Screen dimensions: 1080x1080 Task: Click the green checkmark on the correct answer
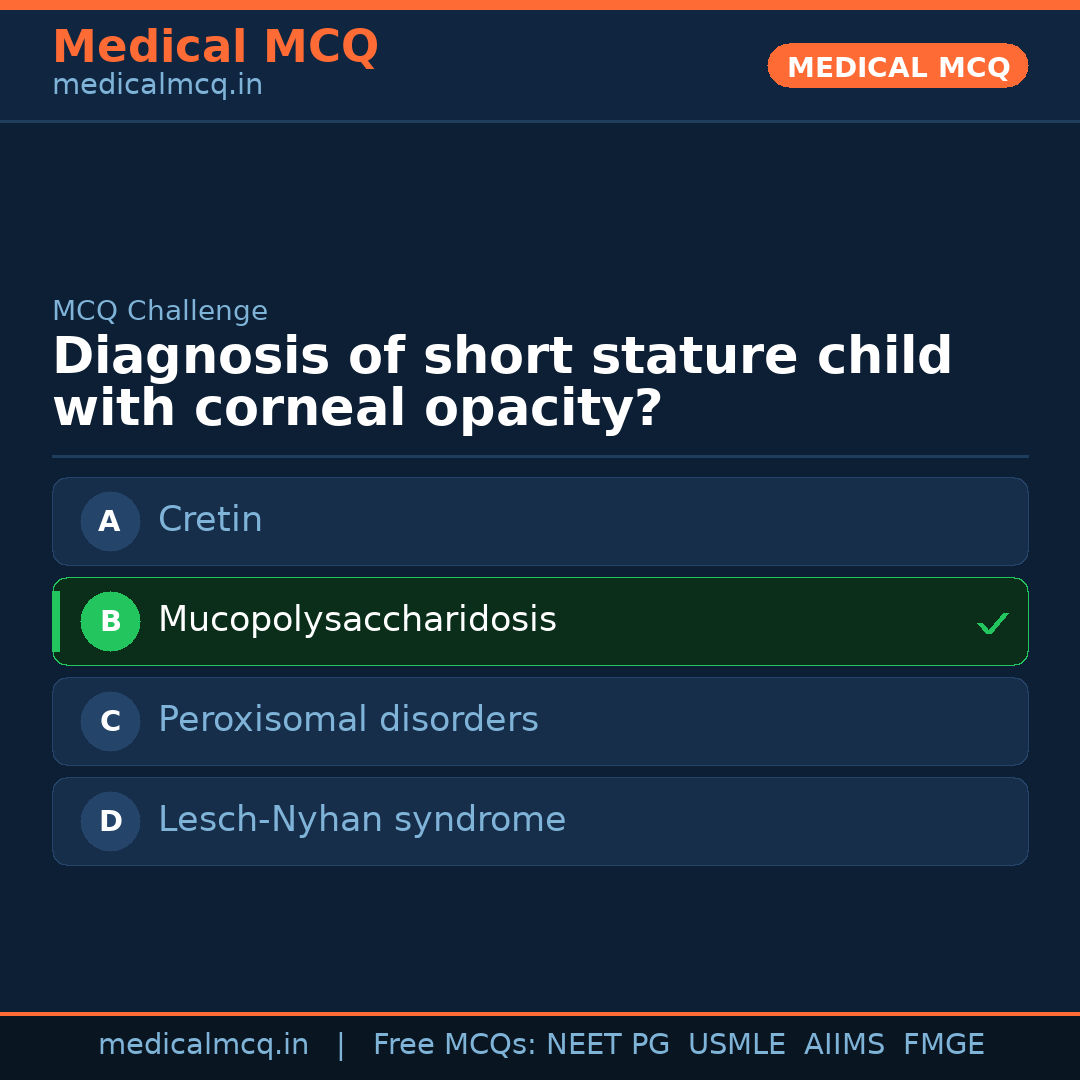click(993, 623)
